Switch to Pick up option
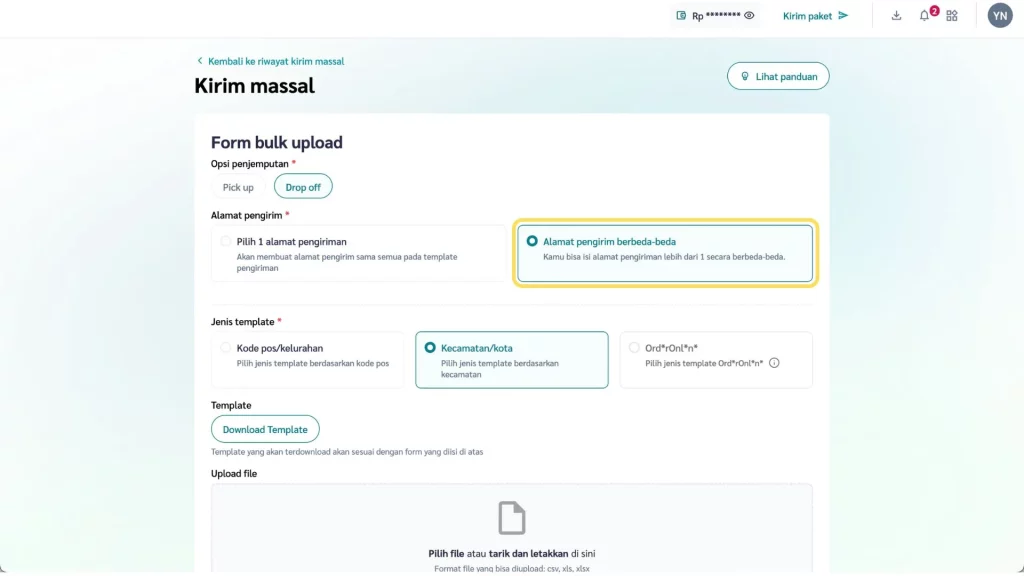The width and height of the screenshot is (1024, 576). (x=238, y=187)
